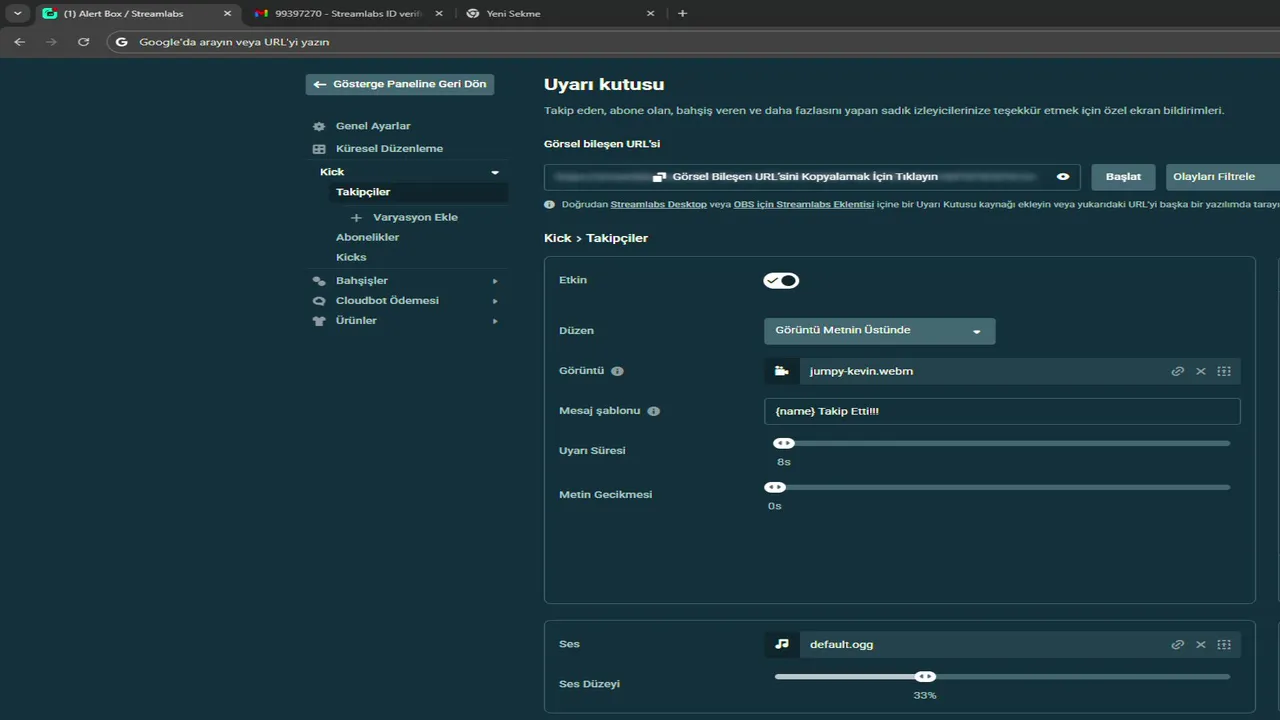
Task: Click the browser back arrow
Action: (x=19, y=42)
